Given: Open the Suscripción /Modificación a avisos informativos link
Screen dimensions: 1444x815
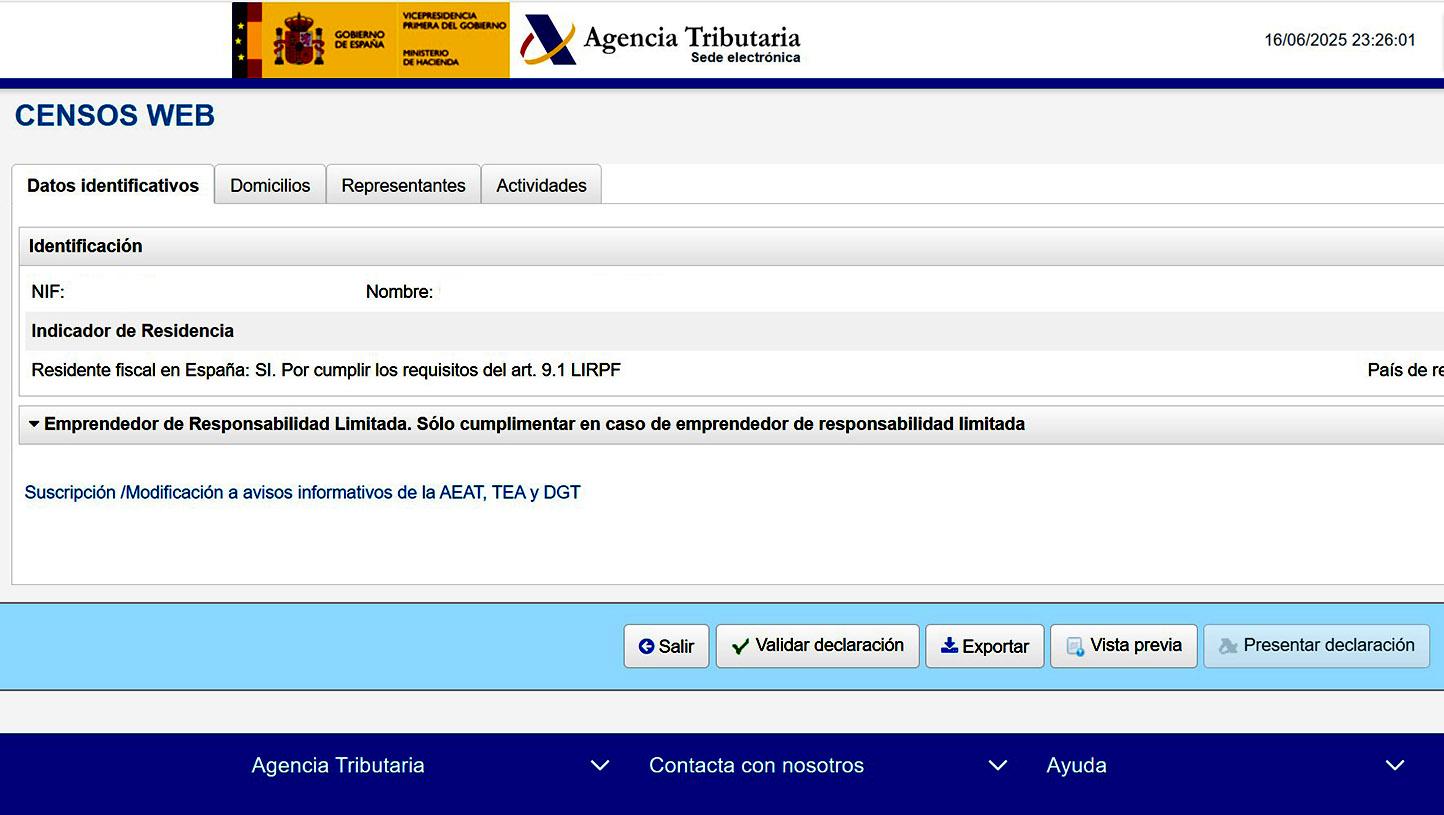Looking at the screenshot, I should click(x=302, y=492).
